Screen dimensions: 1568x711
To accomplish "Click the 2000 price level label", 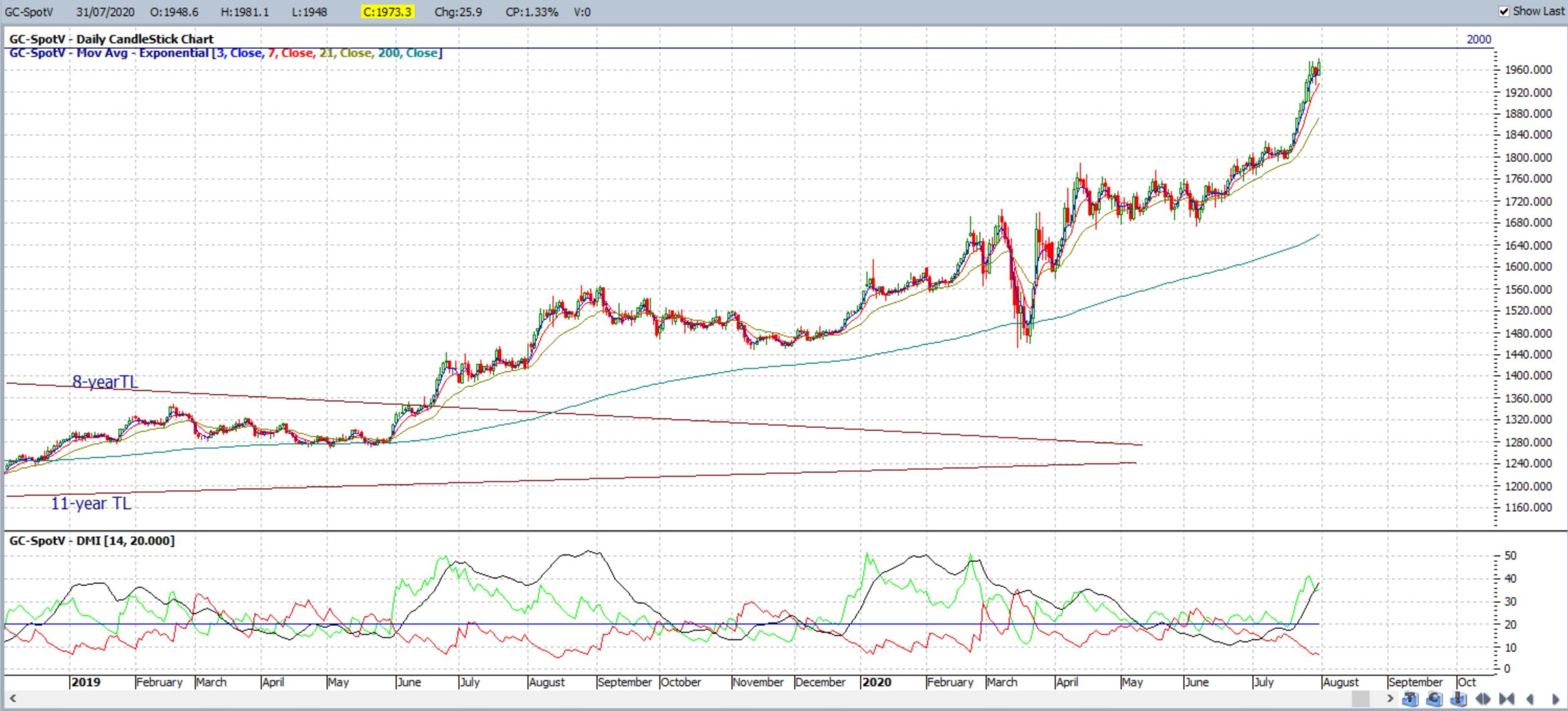I will click(x=1478, y=39).
